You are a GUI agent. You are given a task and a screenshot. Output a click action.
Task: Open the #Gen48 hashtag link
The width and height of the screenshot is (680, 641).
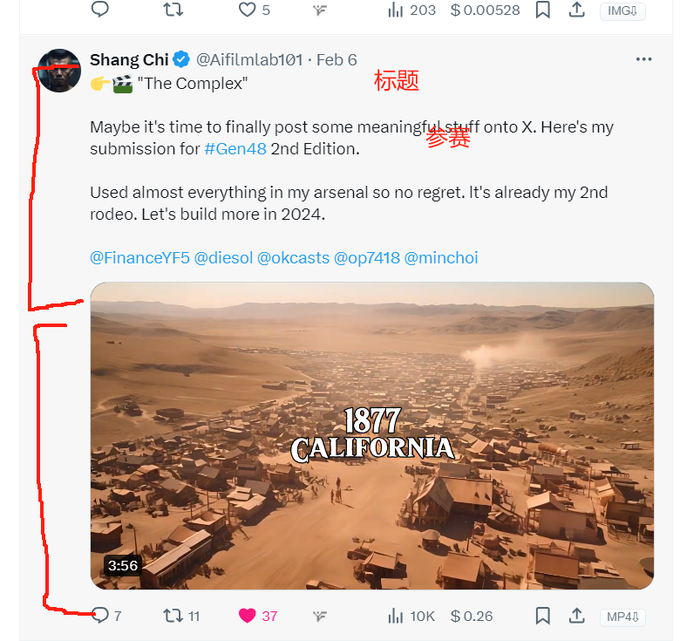[x=235, y=149]
